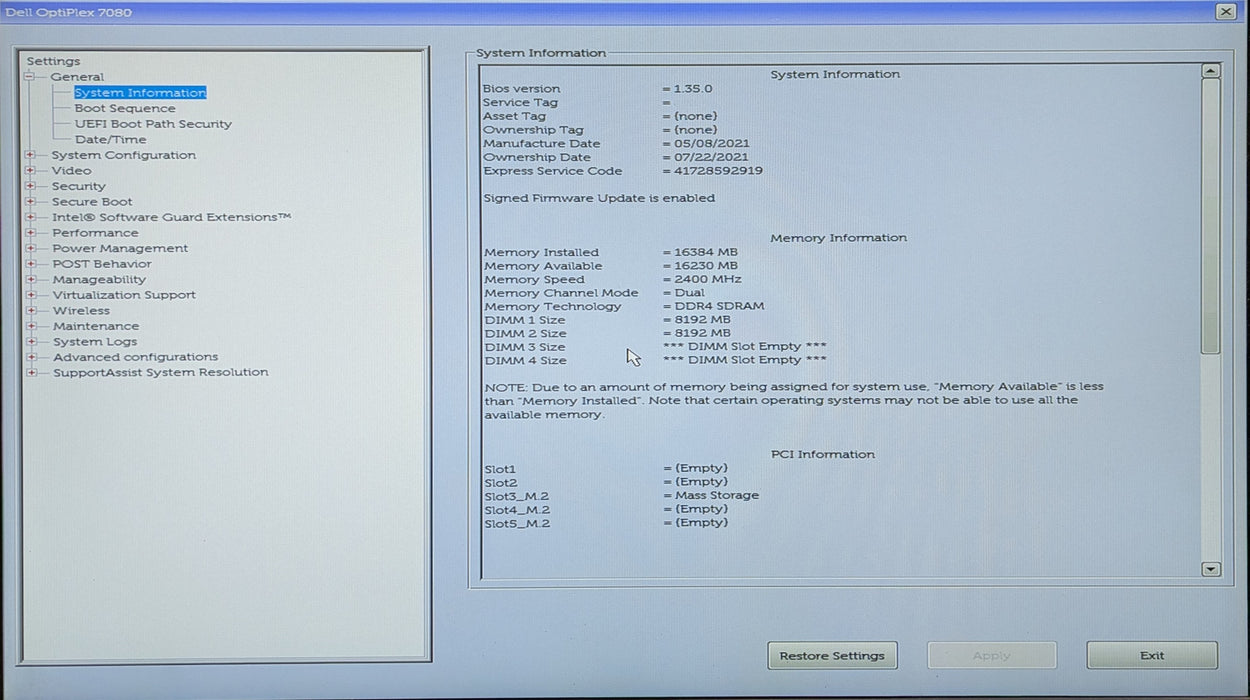The width and height of the screenshot is (1250, 700).
Task: Click the greyed Apply button
Action: click(x=991, y=656)
